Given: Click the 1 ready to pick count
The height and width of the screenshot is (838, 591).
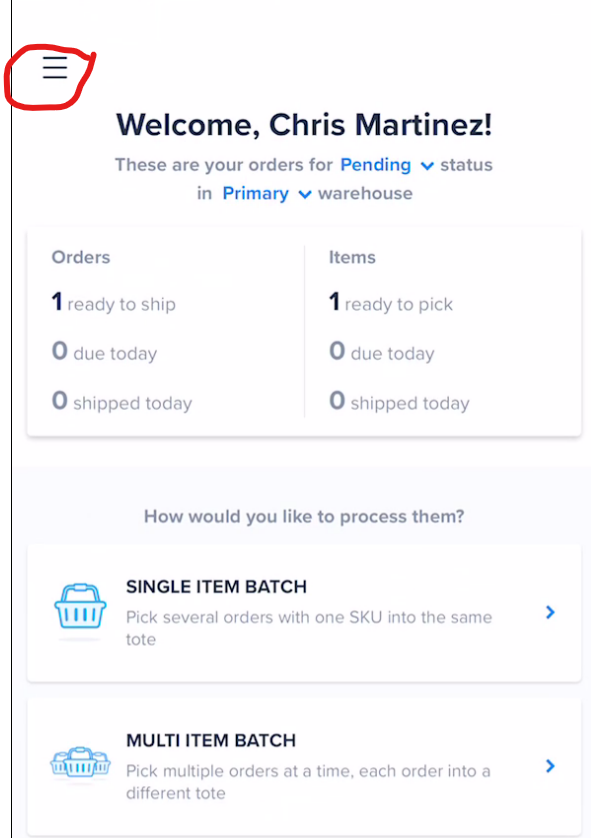Looking at the screenshot, I should click(391, 302).
